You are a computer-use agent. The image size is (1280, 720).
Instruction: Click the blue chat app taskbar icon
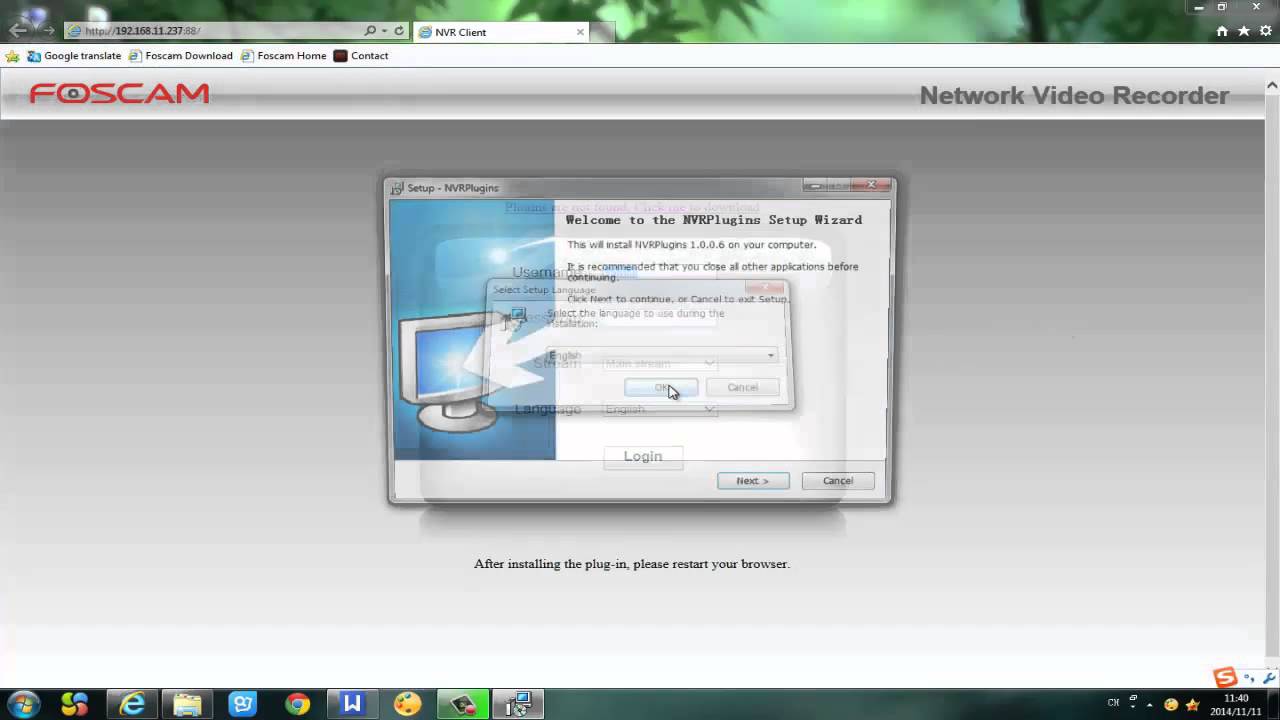[242, 704]
